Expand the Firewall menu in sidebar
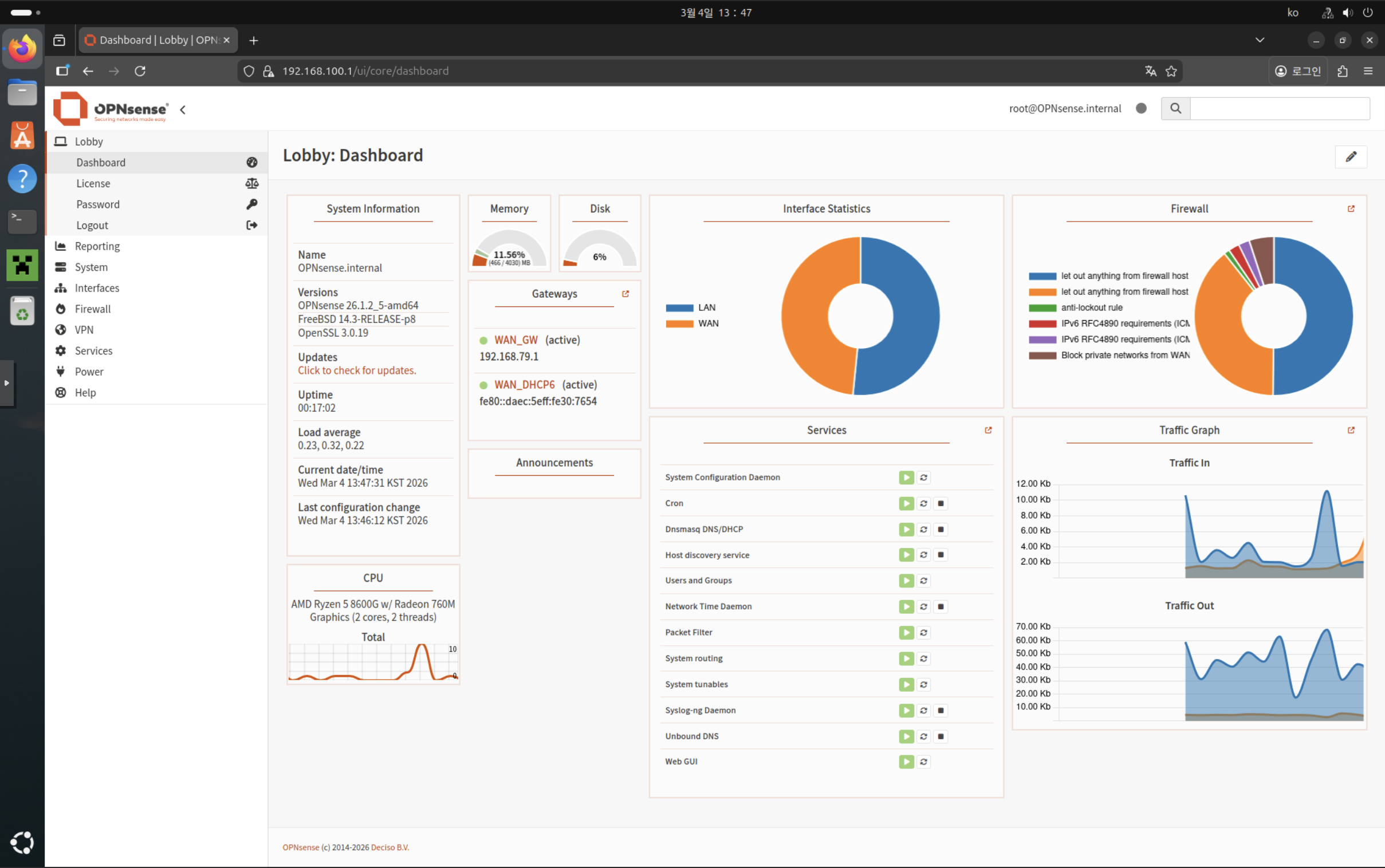1385x868 pixels. [92, 309]
